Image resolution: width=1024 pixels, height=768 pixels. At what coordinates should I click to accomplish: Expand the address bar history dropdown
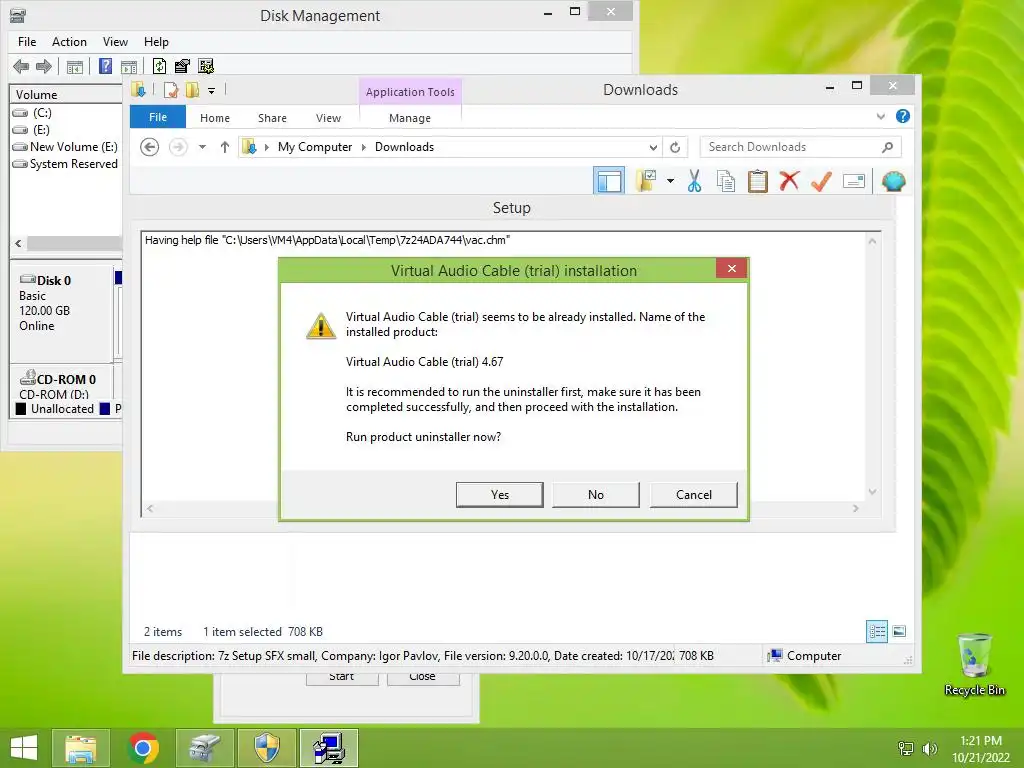[x=652, y=148]
